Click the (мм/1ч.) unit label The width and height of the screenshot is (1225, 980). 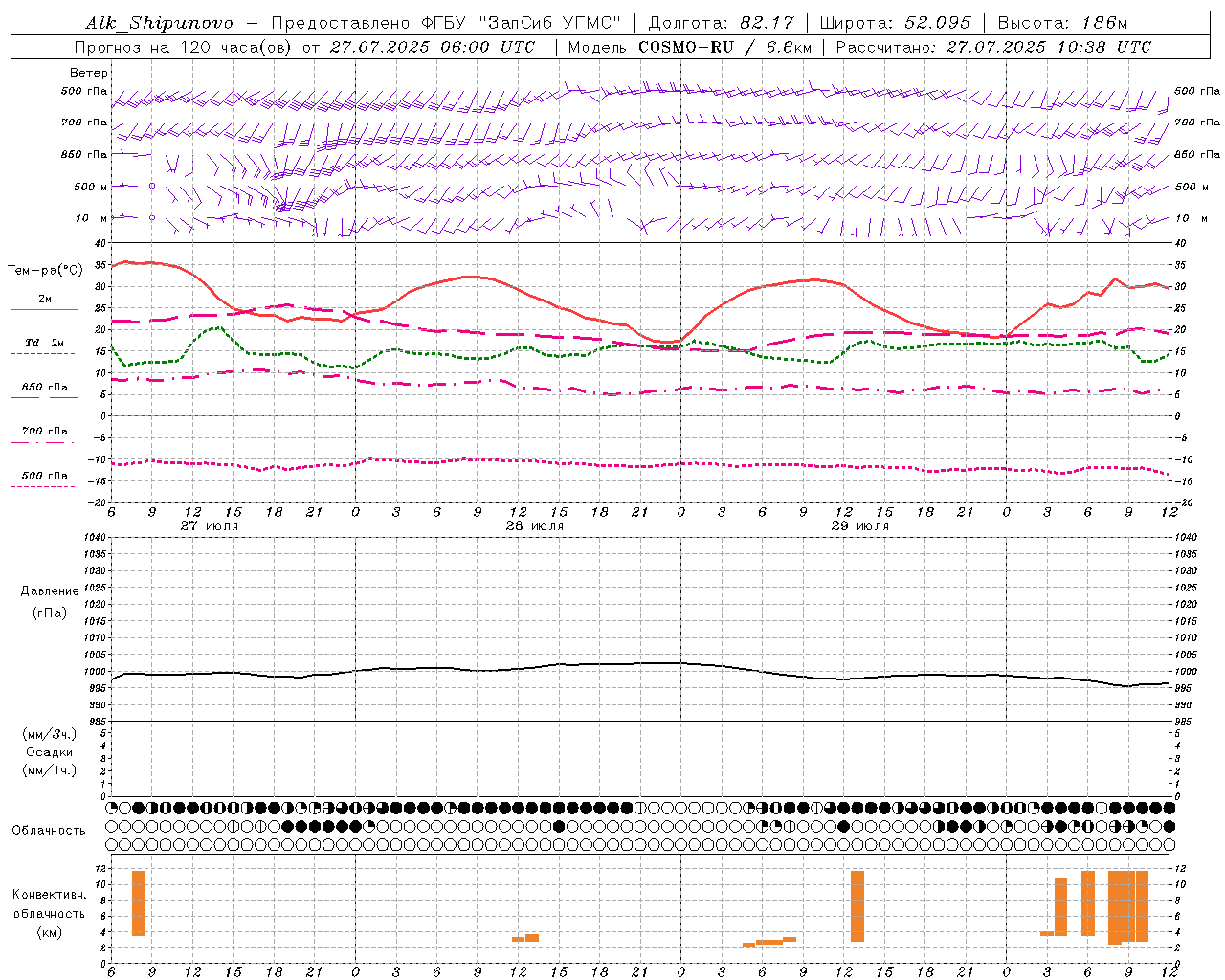[x=49, y=770]
